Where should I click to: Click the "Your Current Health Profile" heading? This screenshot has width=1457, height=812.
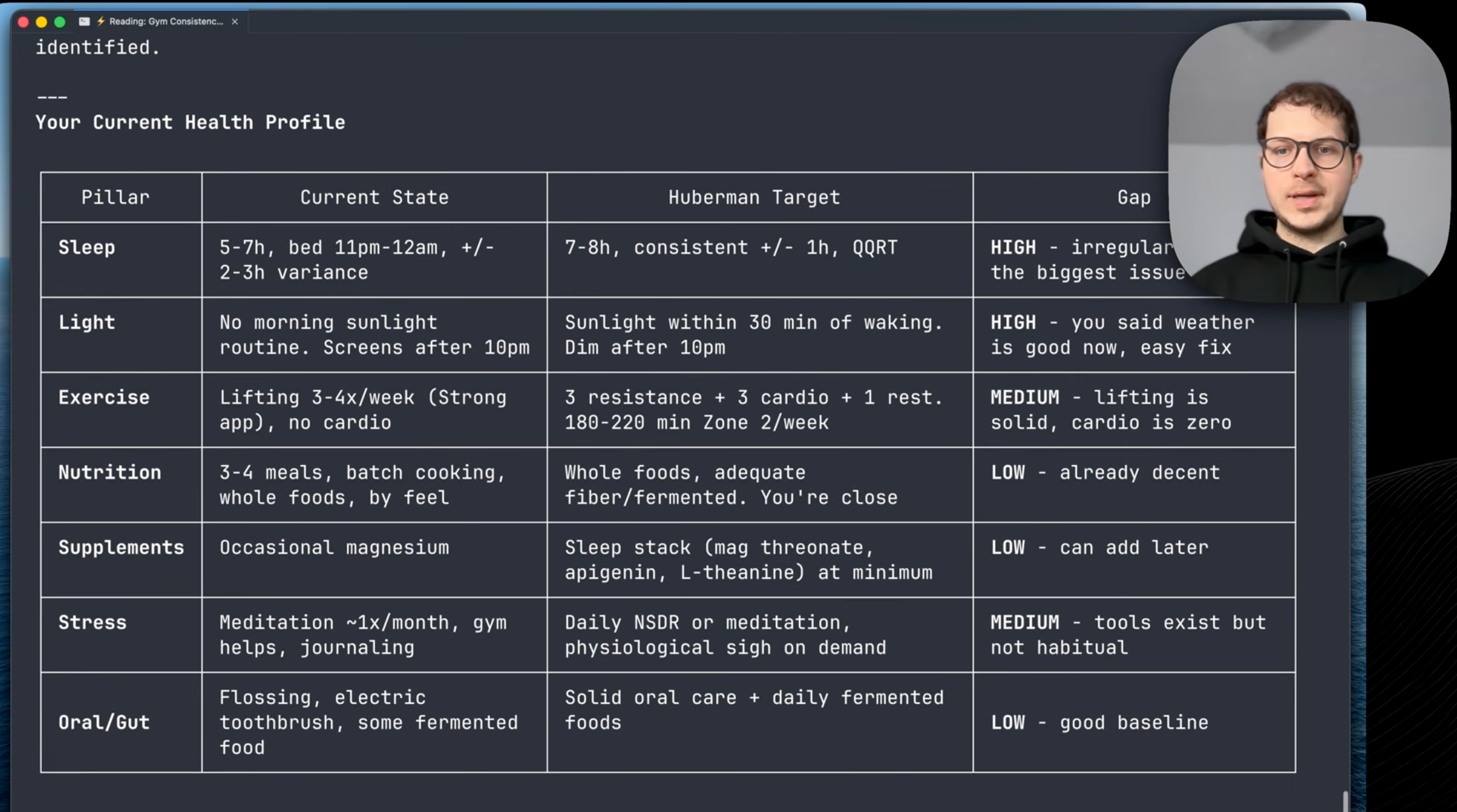pos(190,122)
